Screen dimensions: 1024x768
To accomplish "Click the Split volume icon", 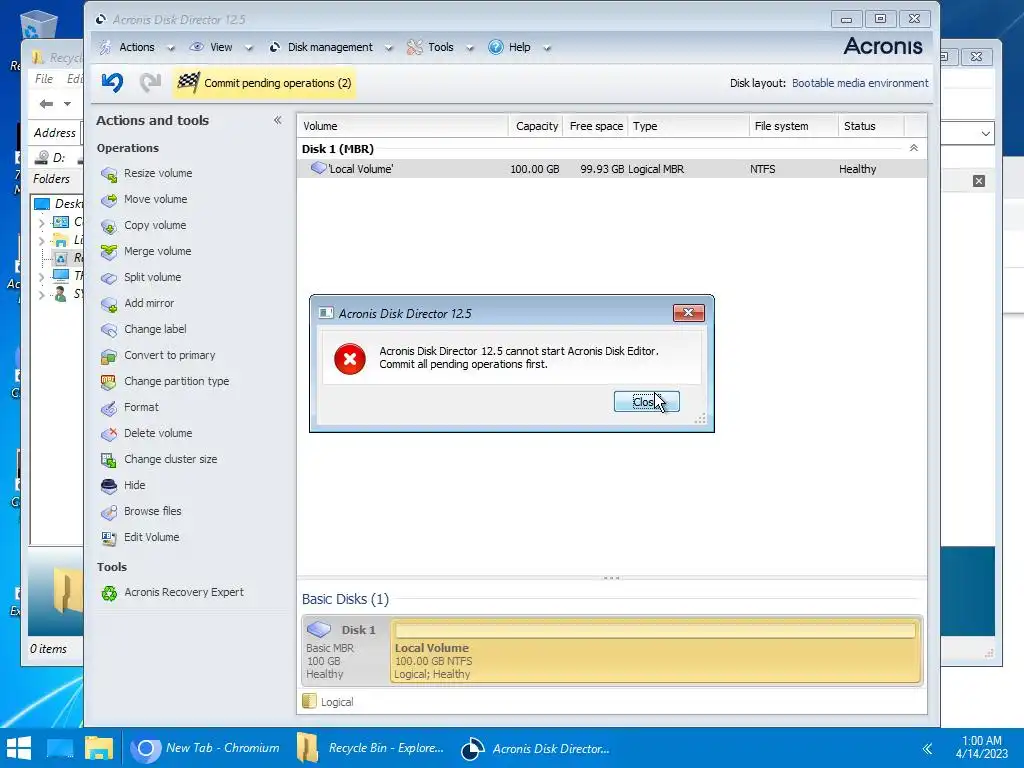I will [108, 278].
